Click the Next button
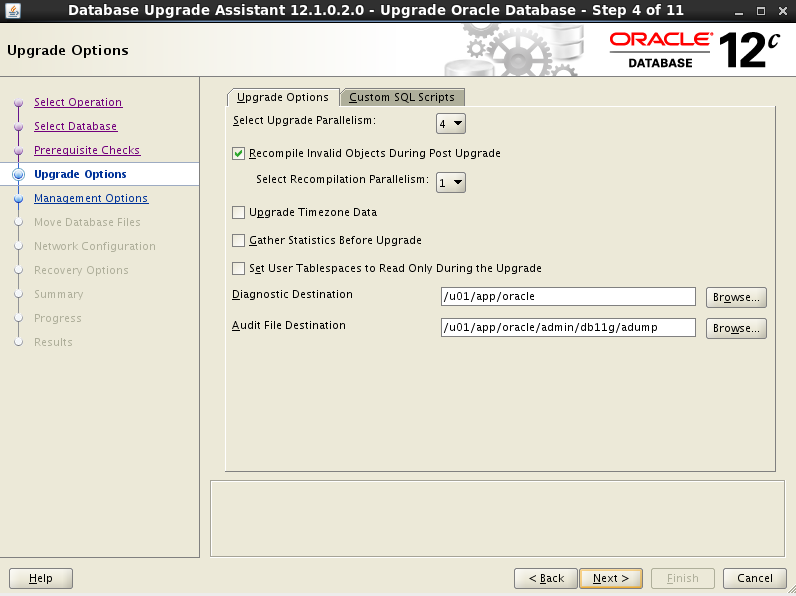Viewport: 796px width, 596px height. [611, 578]
